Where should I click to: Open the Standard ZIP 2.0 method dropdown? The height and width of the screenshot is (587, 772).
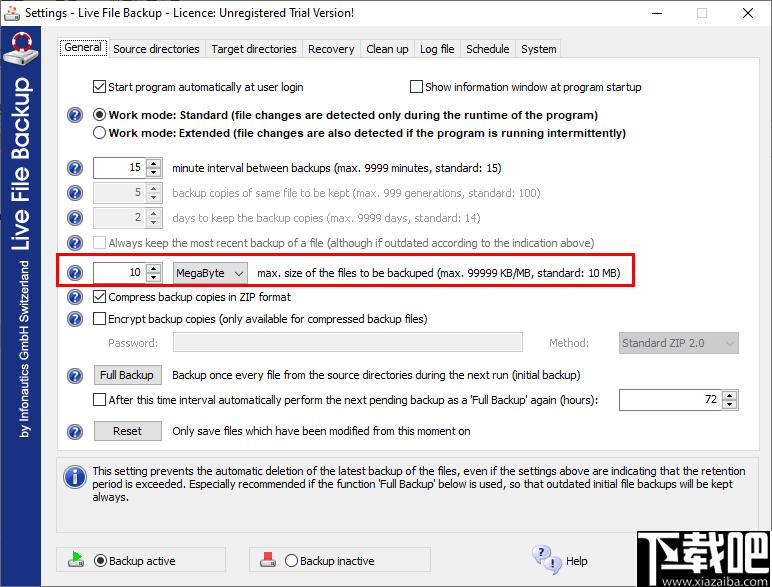tap(678, 343)
